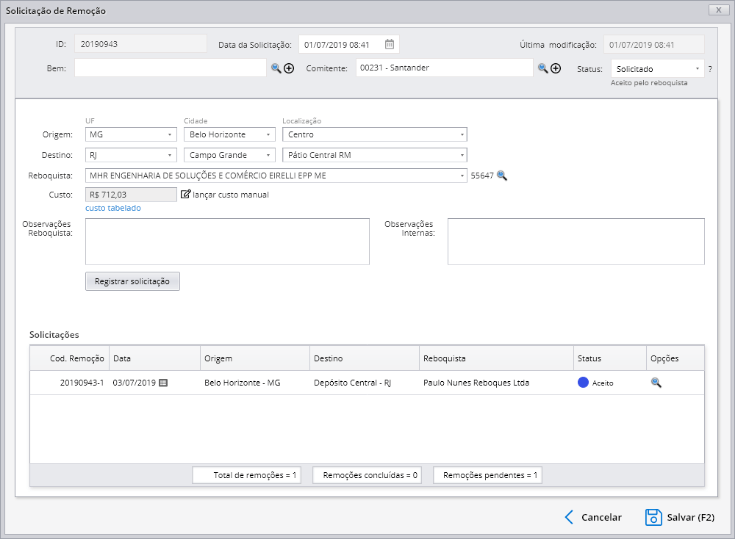The image size is (735, 539).
Task: Sort by Origem column header
Action: point(255,359)
